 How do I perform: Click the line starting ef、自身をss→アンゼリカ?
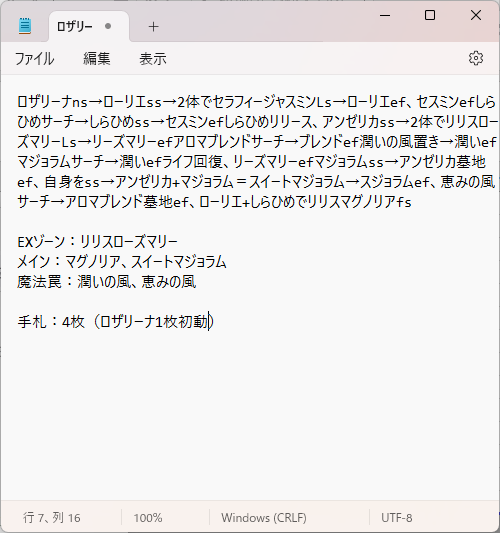tap(256, 182)
